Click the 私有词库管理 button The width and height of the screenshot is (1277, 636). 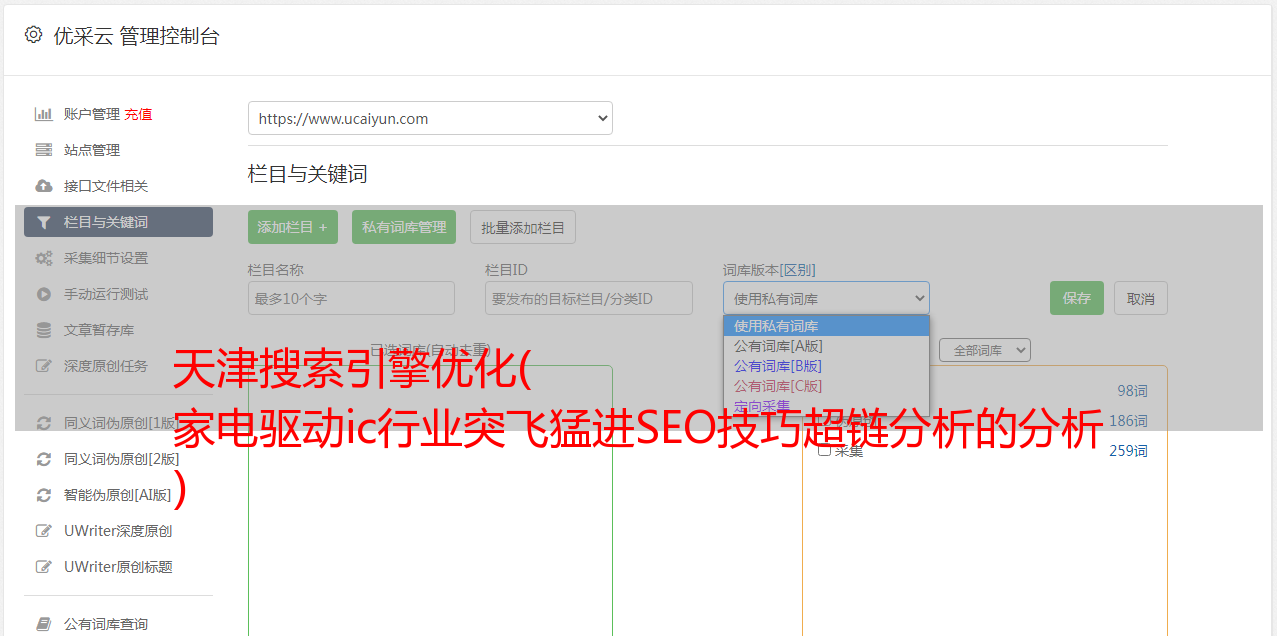404,227
